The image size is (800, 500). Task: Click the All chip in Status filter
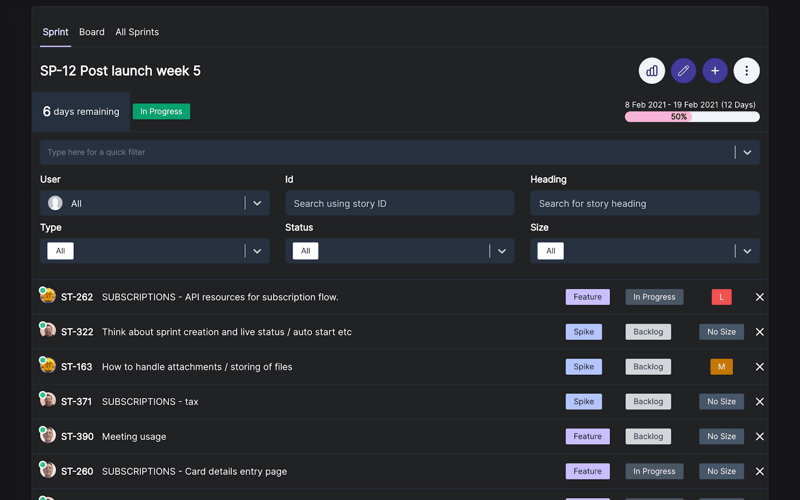[305, 251]
